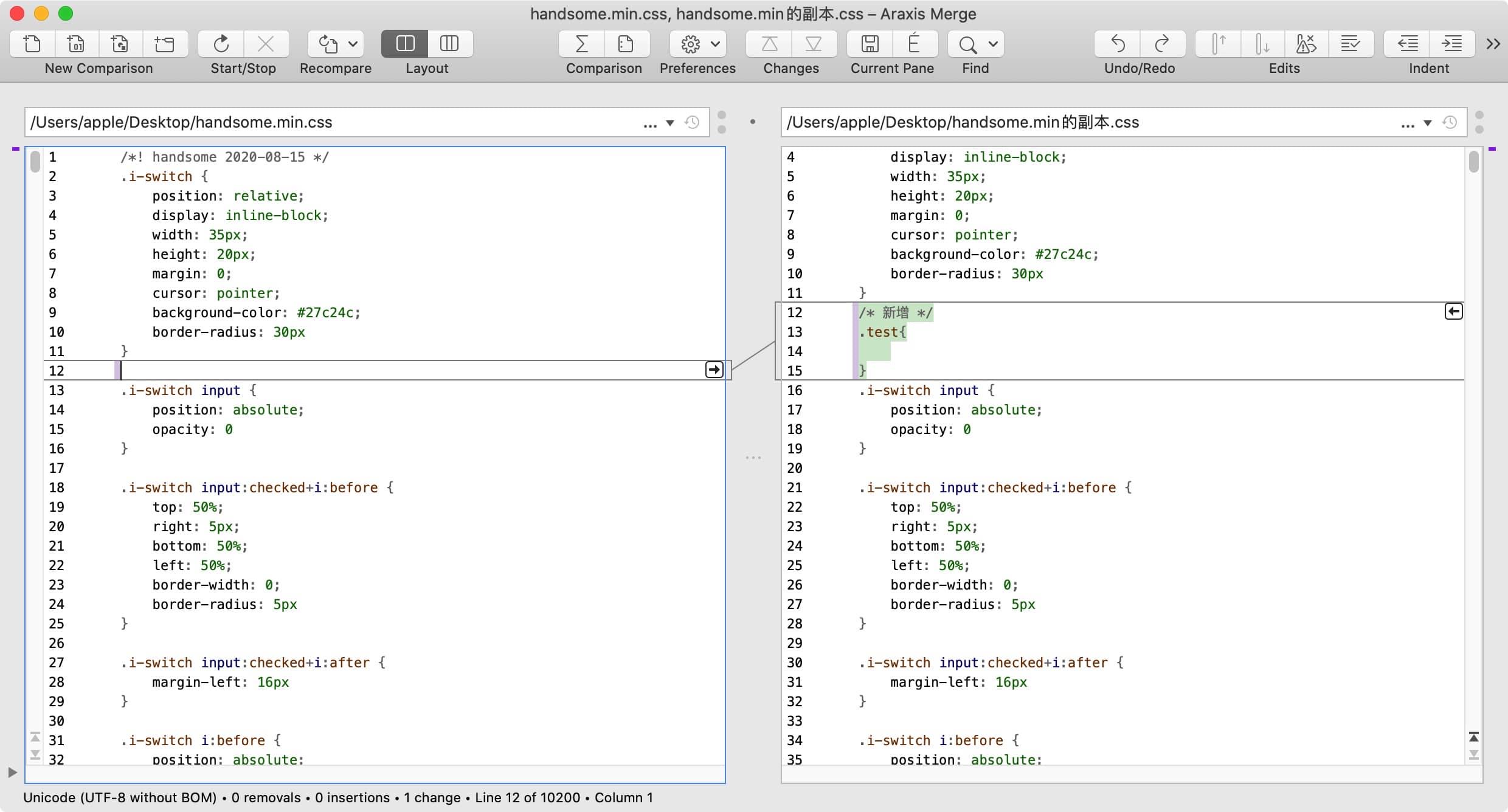Click the Next Change triangle icon

813,44
